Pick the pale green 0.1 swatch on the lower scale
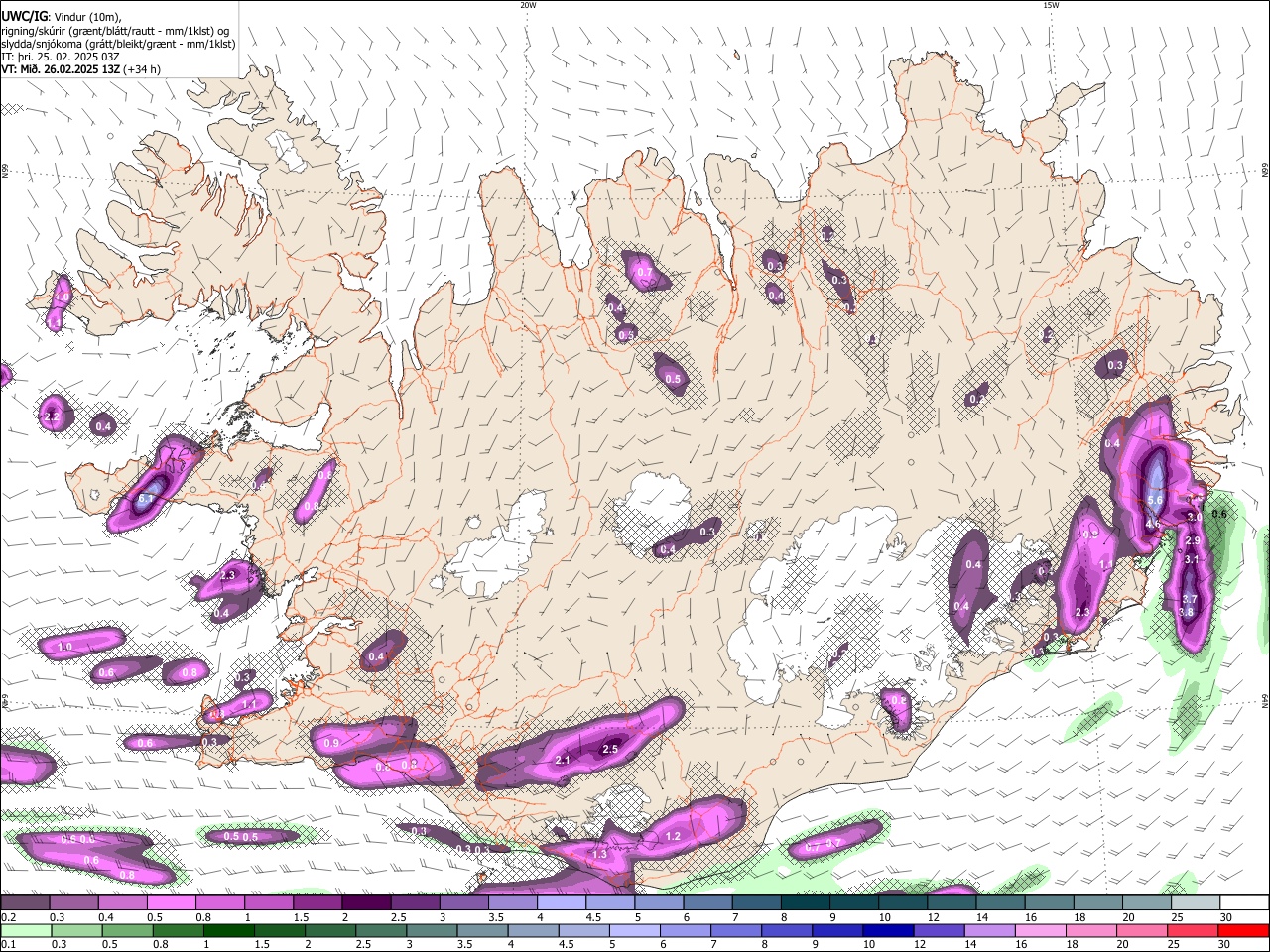This screenshot has width=1270, height=952. point(24,930)
